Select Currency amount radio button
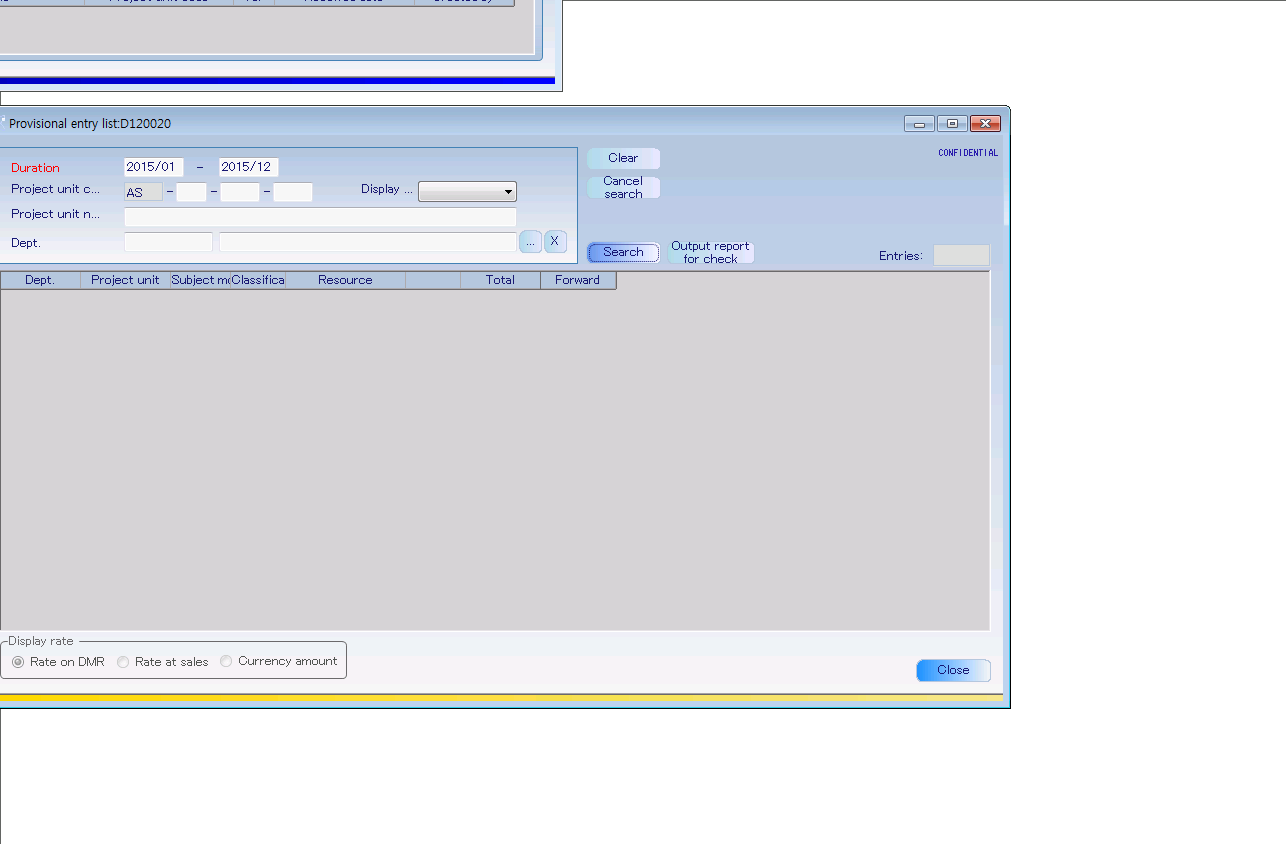 (x=226, y=661)
